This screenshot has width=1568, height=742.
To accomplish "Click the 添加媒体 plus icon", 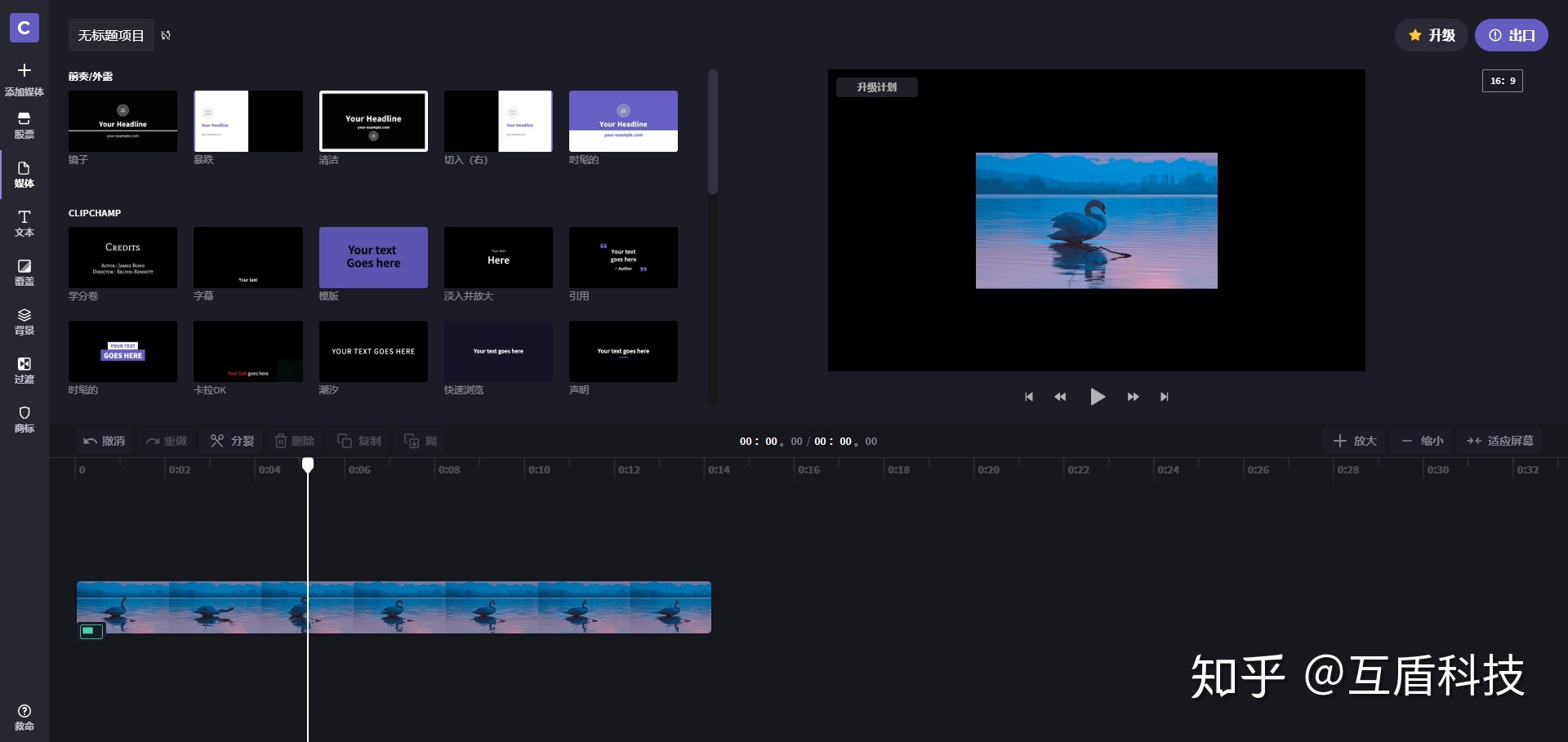I will tap(24, 71).
